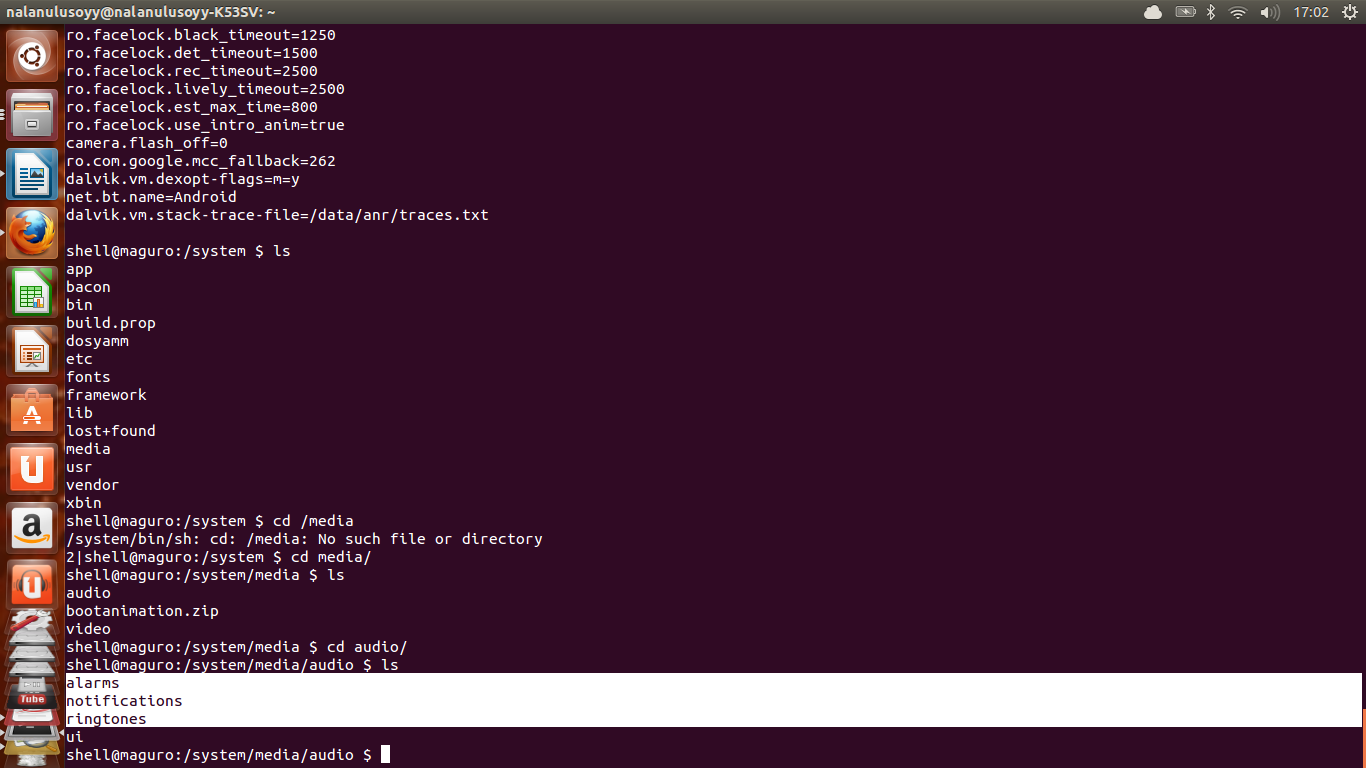The height and width of the screenshot is (768, 1366).
Task: Click the '$ cd /media' command line
Action: (x=210, y=521)
